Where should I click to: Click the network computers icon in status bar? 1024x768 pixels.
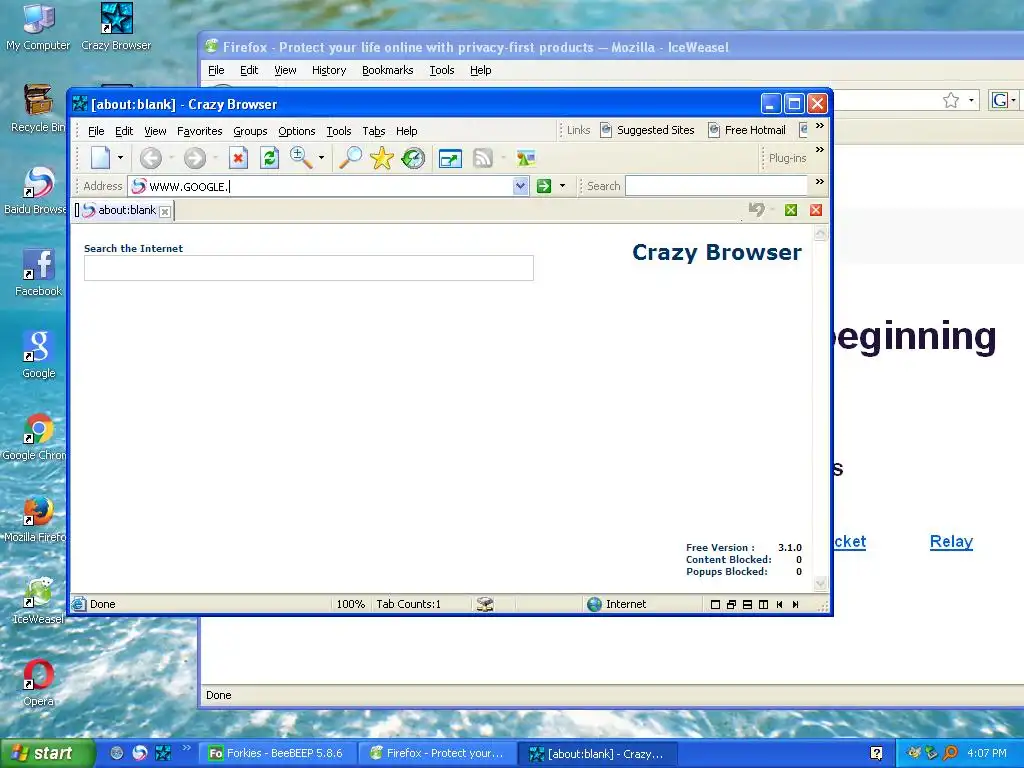pos(485,604)
